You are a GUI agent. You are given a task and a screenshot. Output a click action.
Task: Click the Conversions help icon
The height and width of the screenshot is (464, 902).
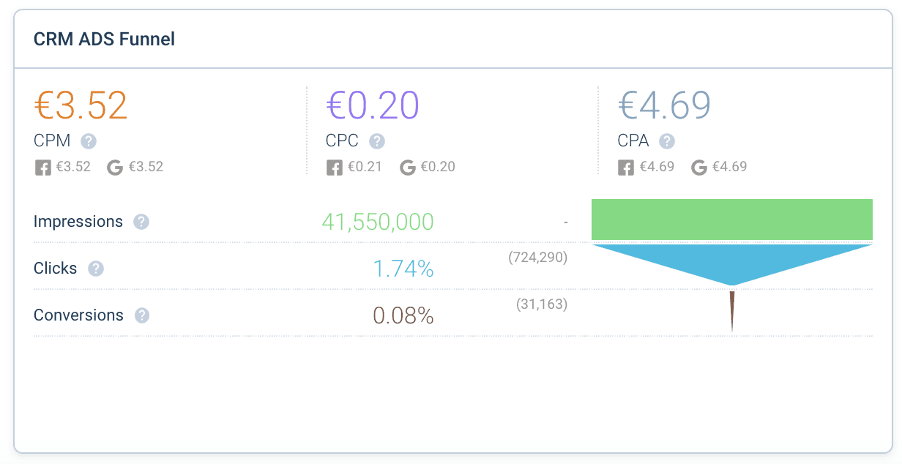[x=142, y=316]
